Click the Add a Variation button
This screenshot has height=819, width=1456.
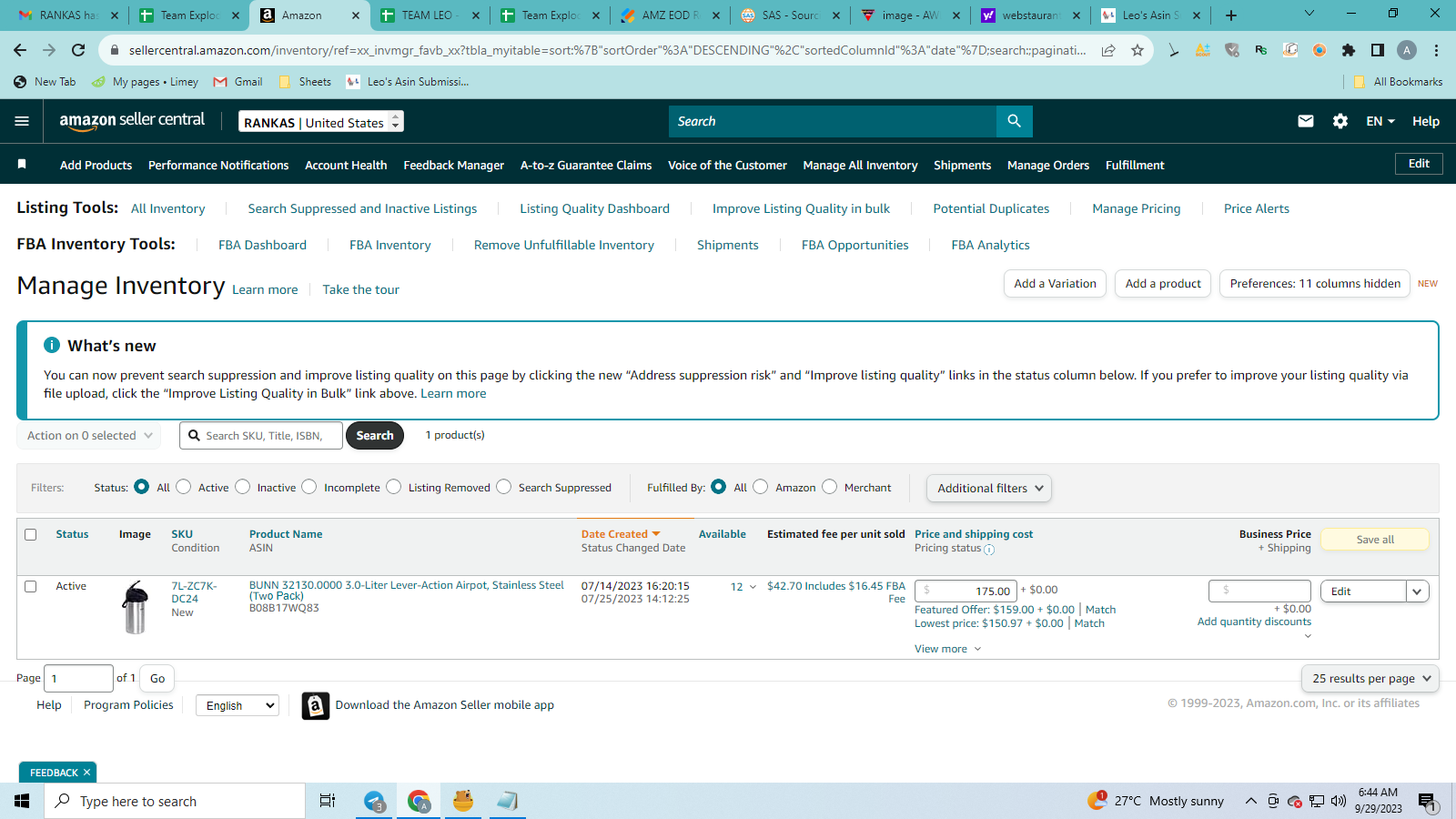1056,284
